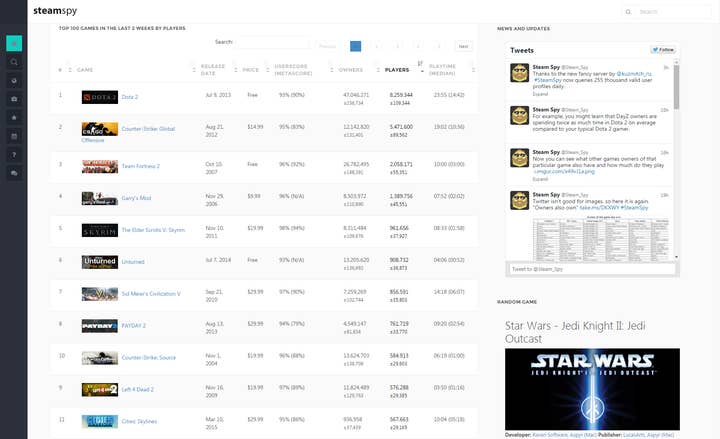Image resolution: width=720 pixels, height=439 pixels.
Task: Expand the first Steam Spy tweet
Action: (x=540, y=94)
